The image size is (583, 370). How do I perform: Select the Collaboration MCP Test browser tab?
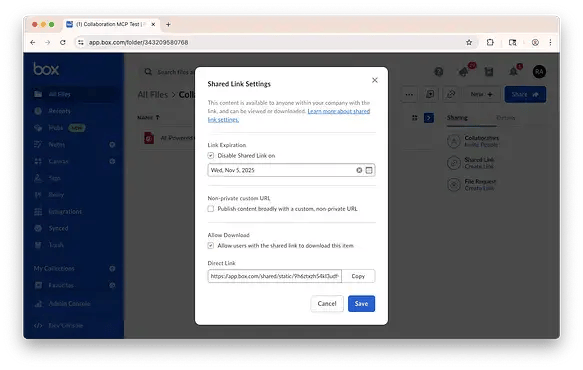point(111,24)
